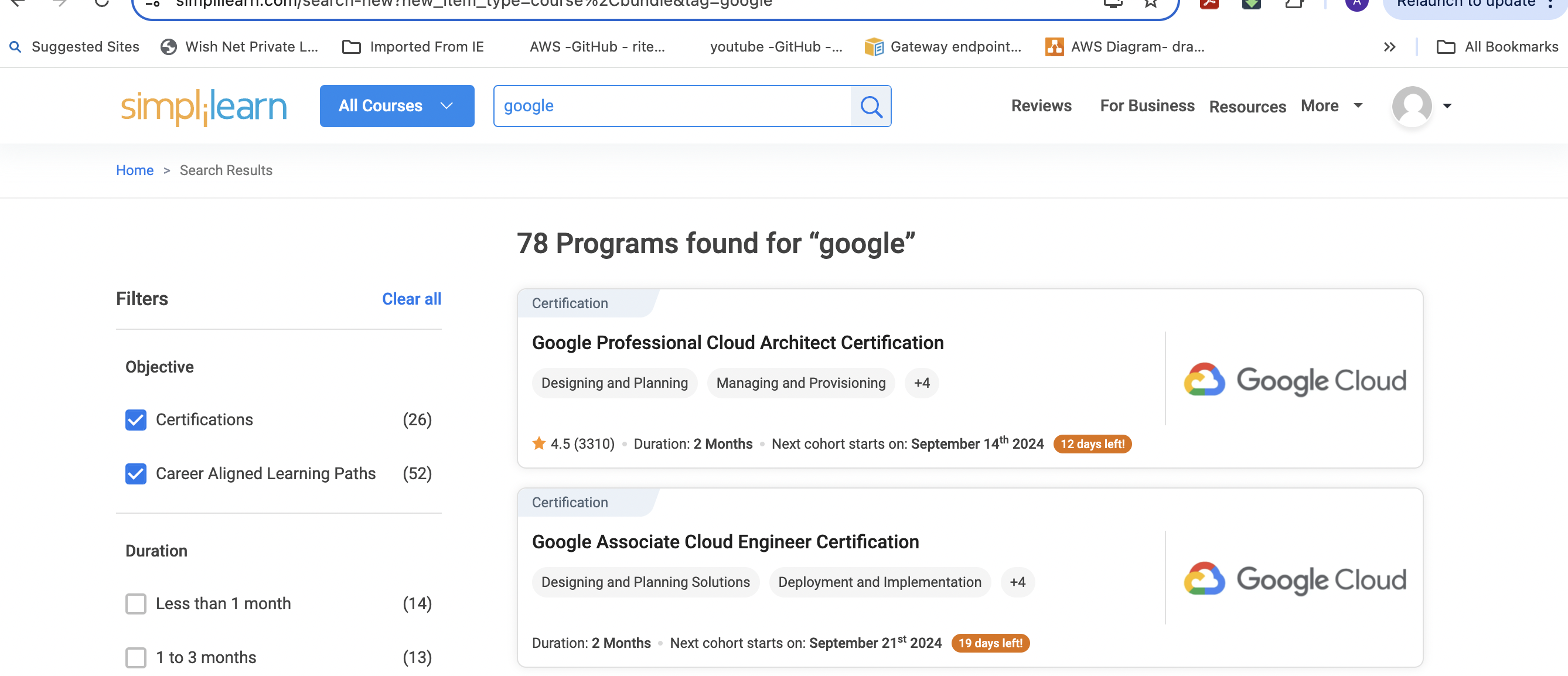Open Gateway endpoint bookmark
This screenshot has height=676, width=1568.
coord(943,47)
